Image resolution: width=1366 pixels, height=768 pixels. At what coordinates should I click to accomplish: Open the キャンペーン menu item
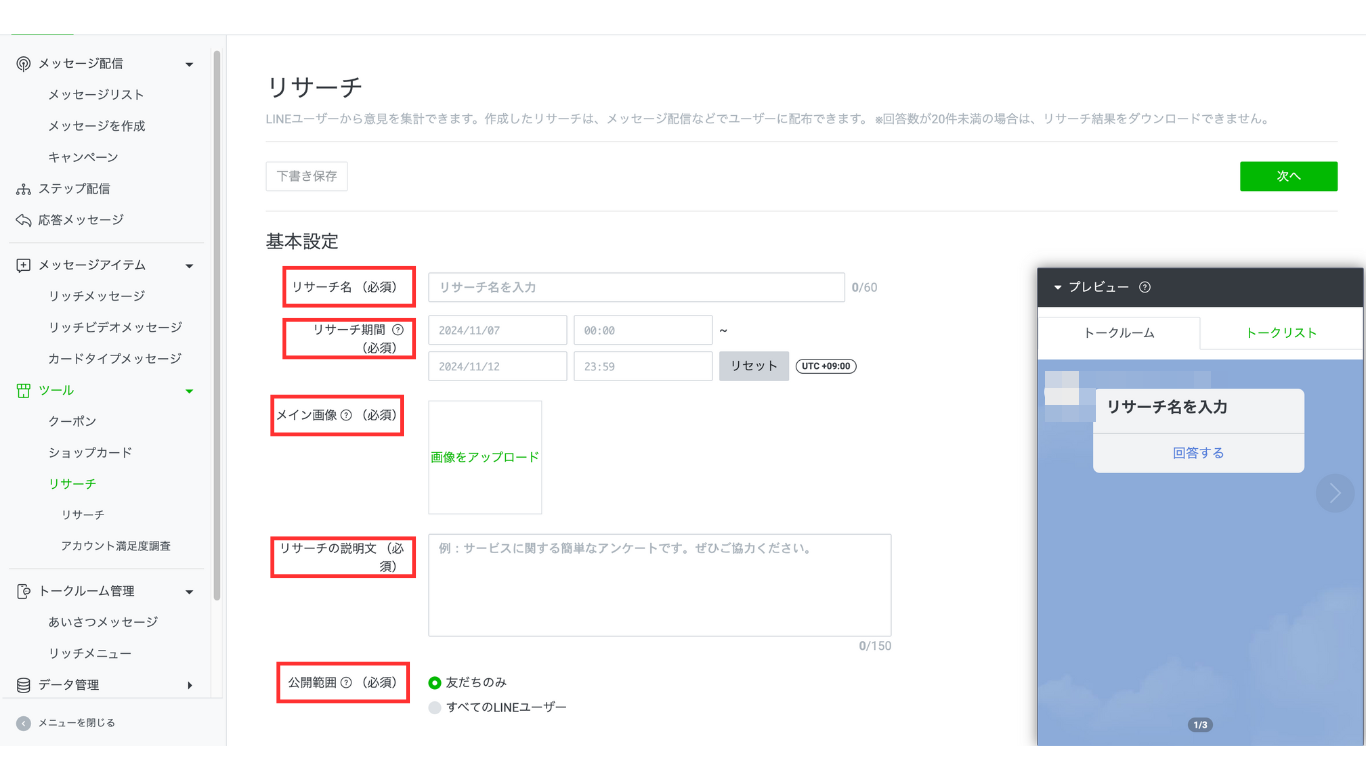point(83,157)
